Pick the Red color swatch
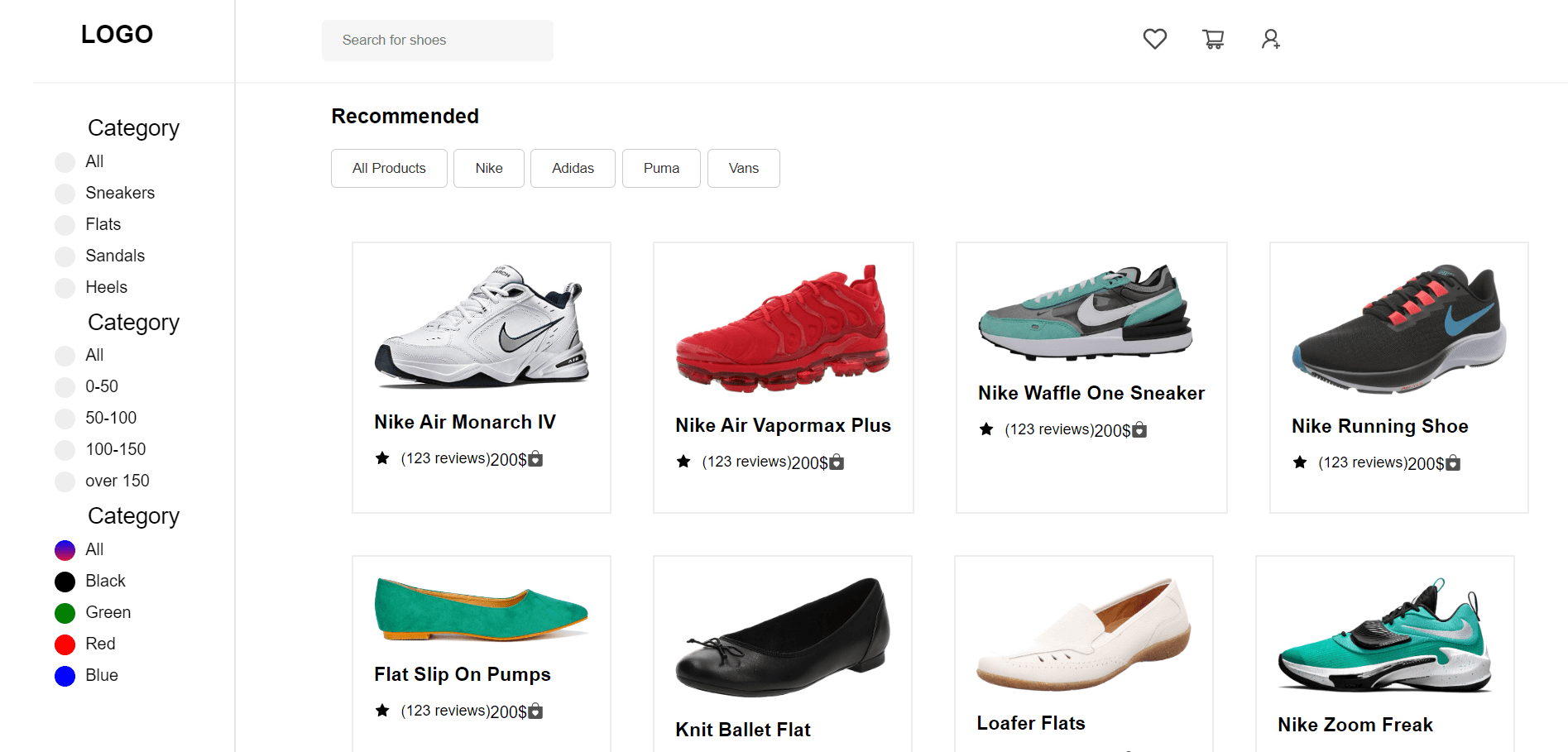The height and width of the screenshot is (752, 1568). [65, 644]
